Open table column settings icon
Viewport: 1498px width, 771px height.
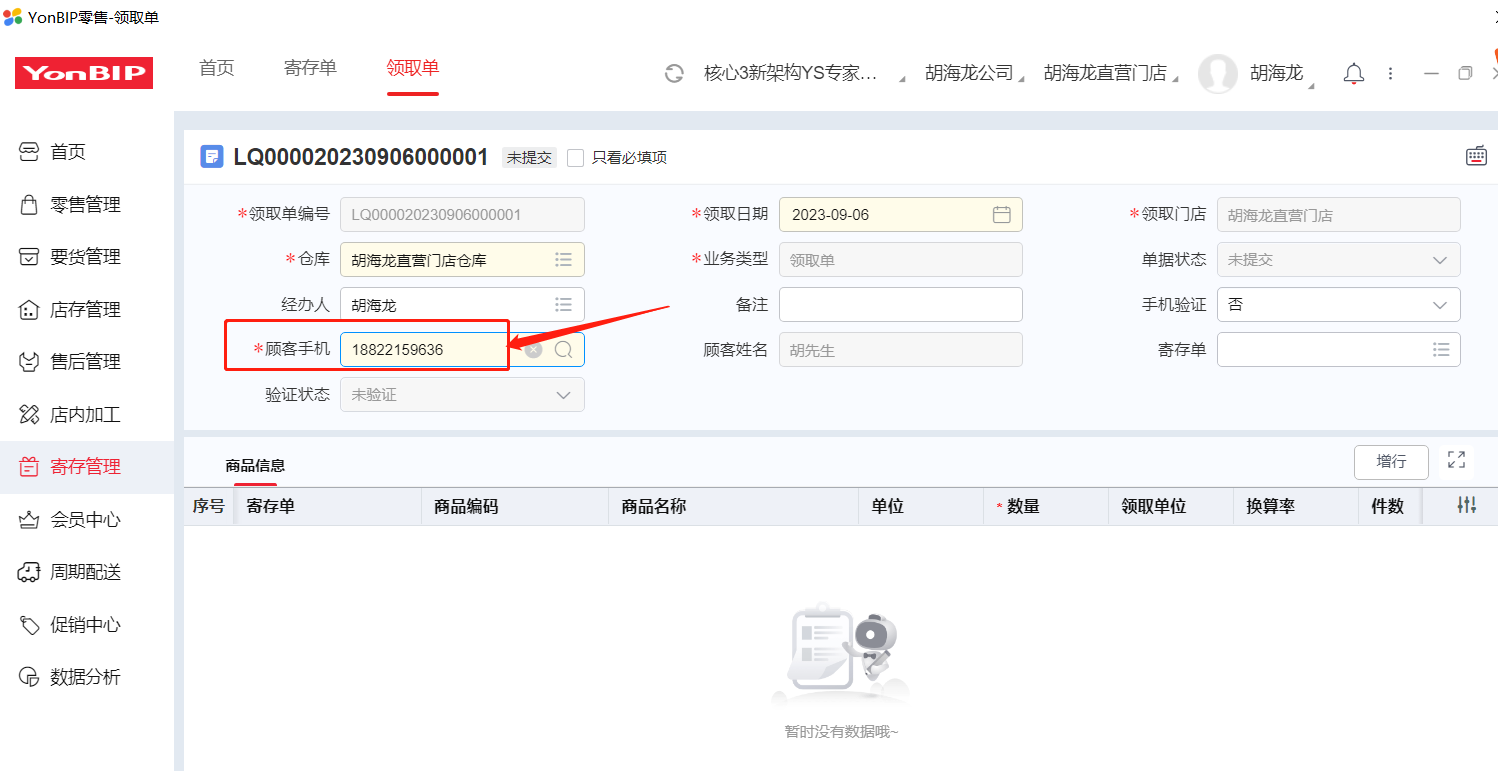(1466, 506)
